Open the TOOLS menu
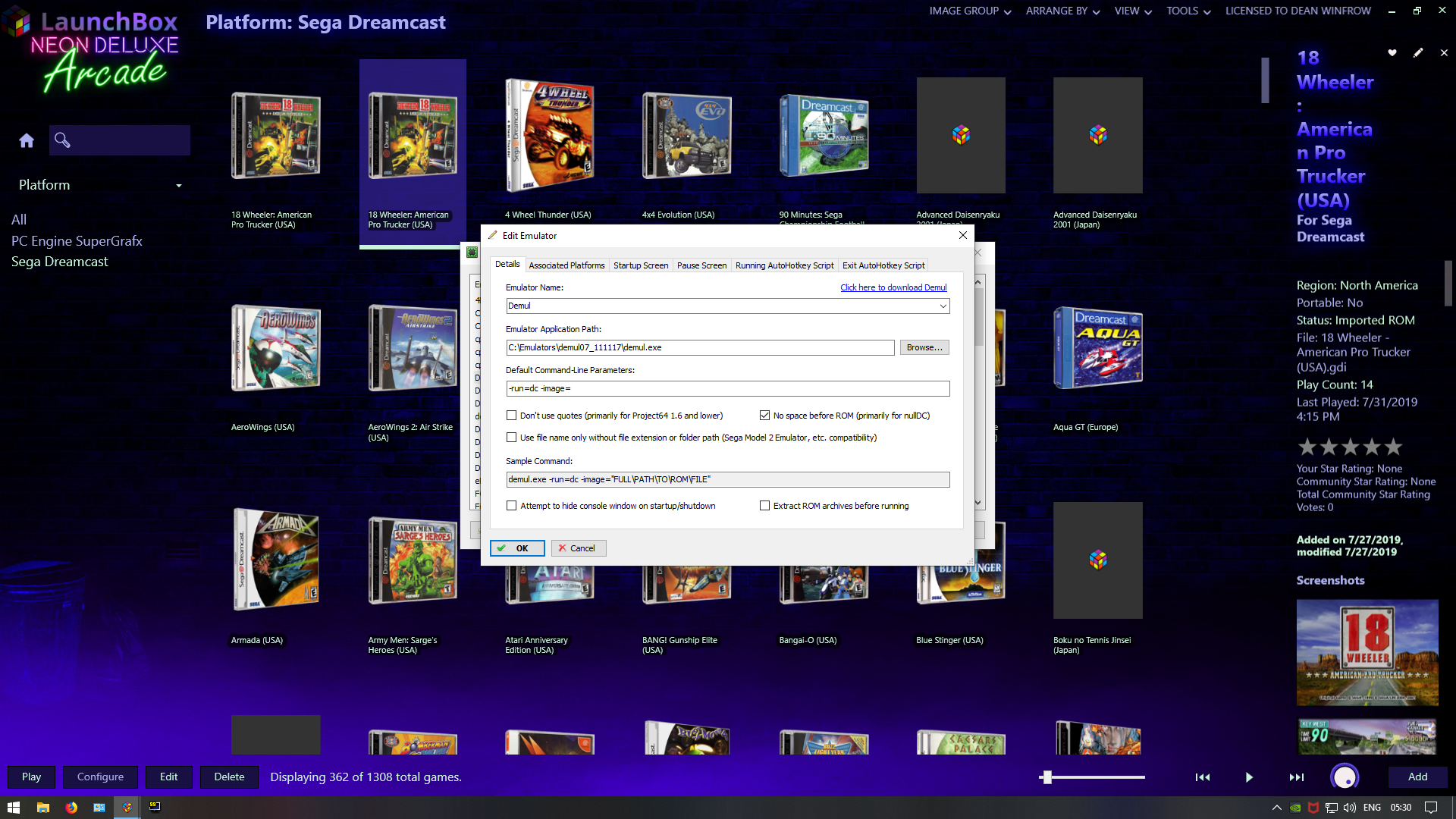Image resolution: width=1456 pixels, height=819 pixels. pyautogui.click(x=1188, y=11)
